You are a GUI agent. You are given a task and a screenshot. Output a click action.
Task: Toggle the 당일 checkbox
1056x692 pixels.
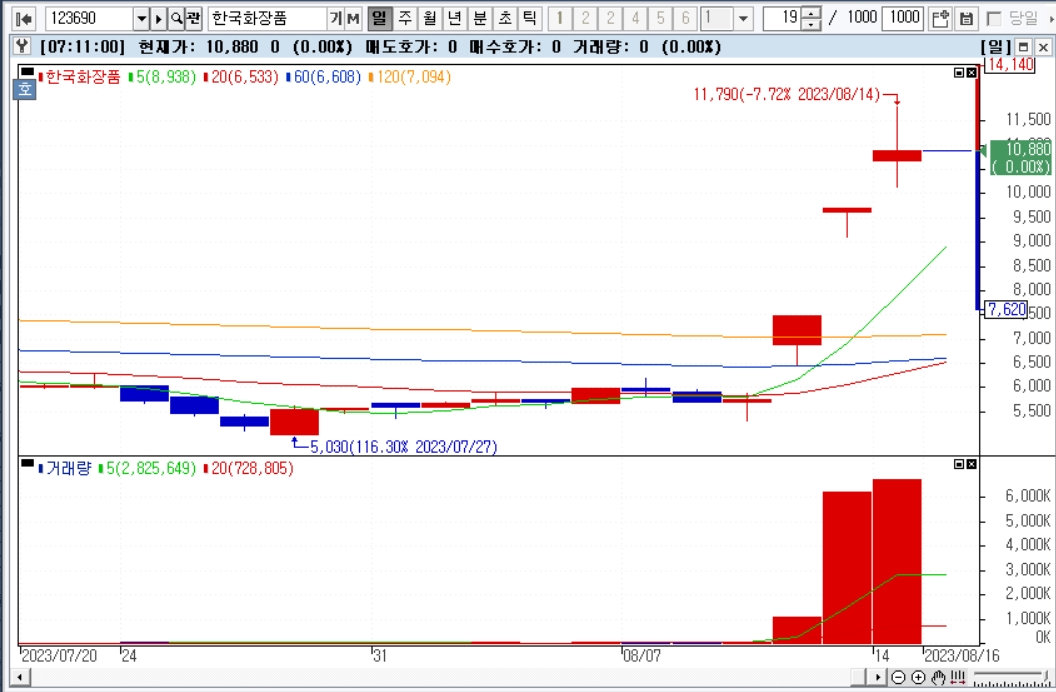(994, 19)
